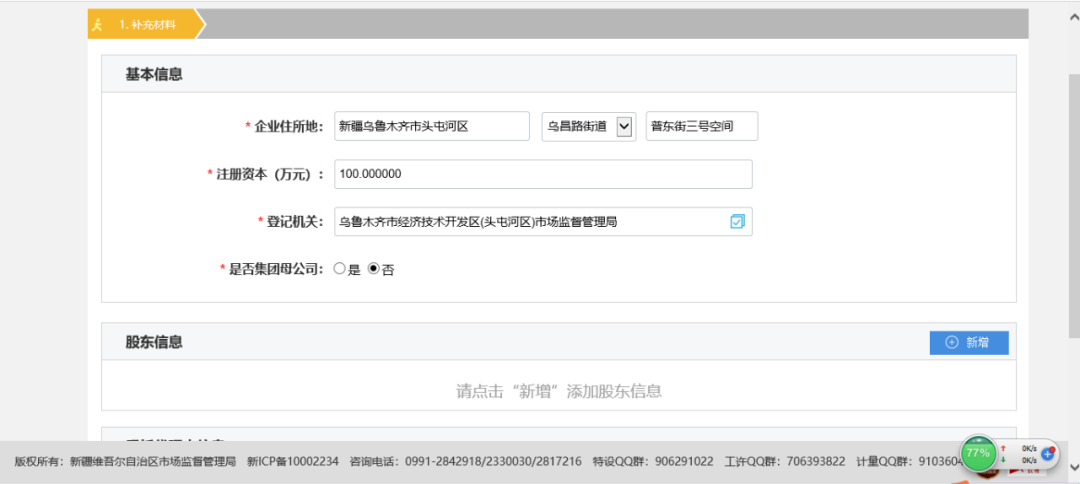Click the 新疆乌鲁木齐市头屯河区 address field
This screenshot has width=1080, height=484.
click(431, 126)
